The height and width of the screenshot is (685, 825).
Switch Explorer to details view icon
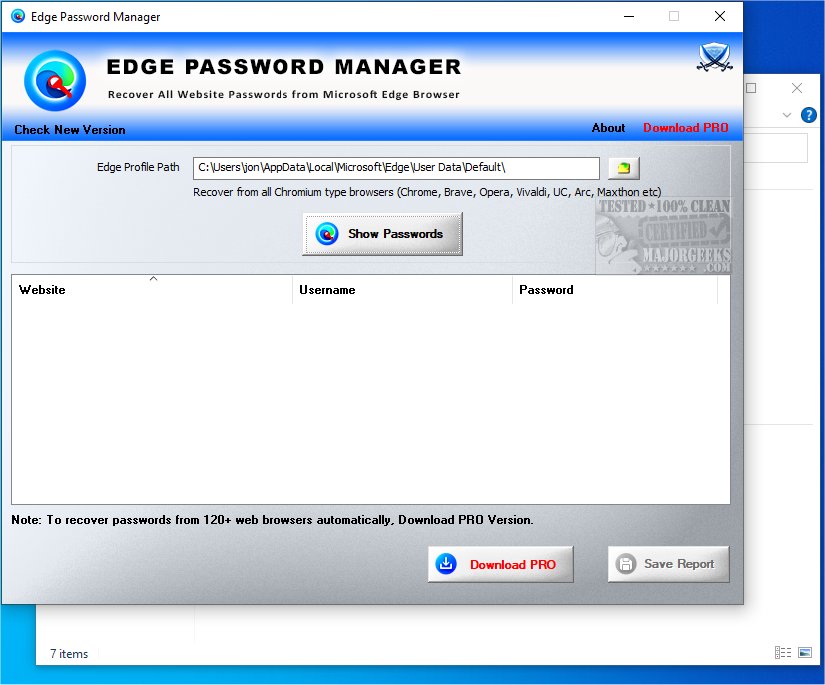782,653
